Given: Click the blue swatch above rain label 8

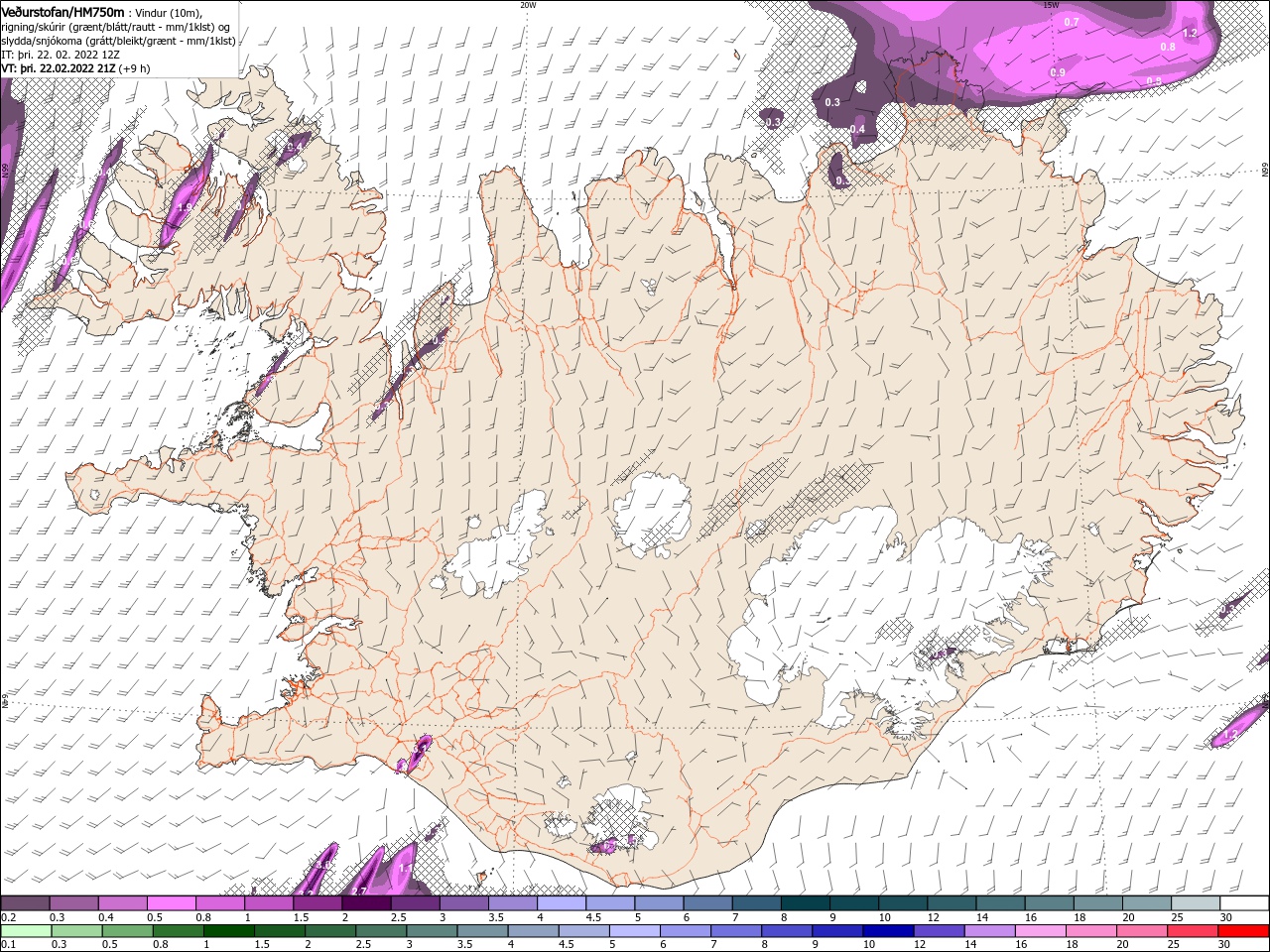Looking at the screenshot, I should pos(787,931).
